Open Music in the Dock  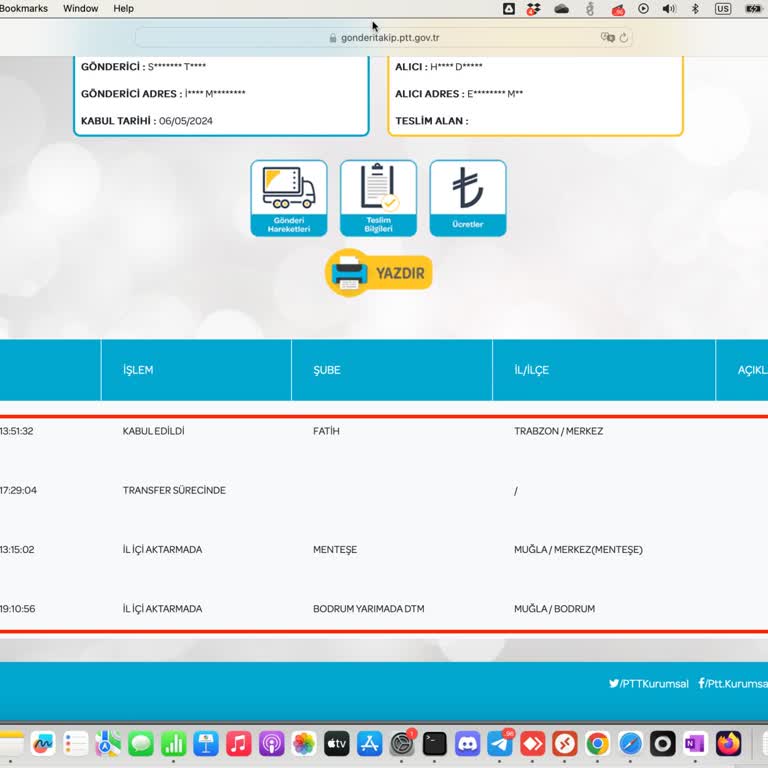click(x=239, y=744)
